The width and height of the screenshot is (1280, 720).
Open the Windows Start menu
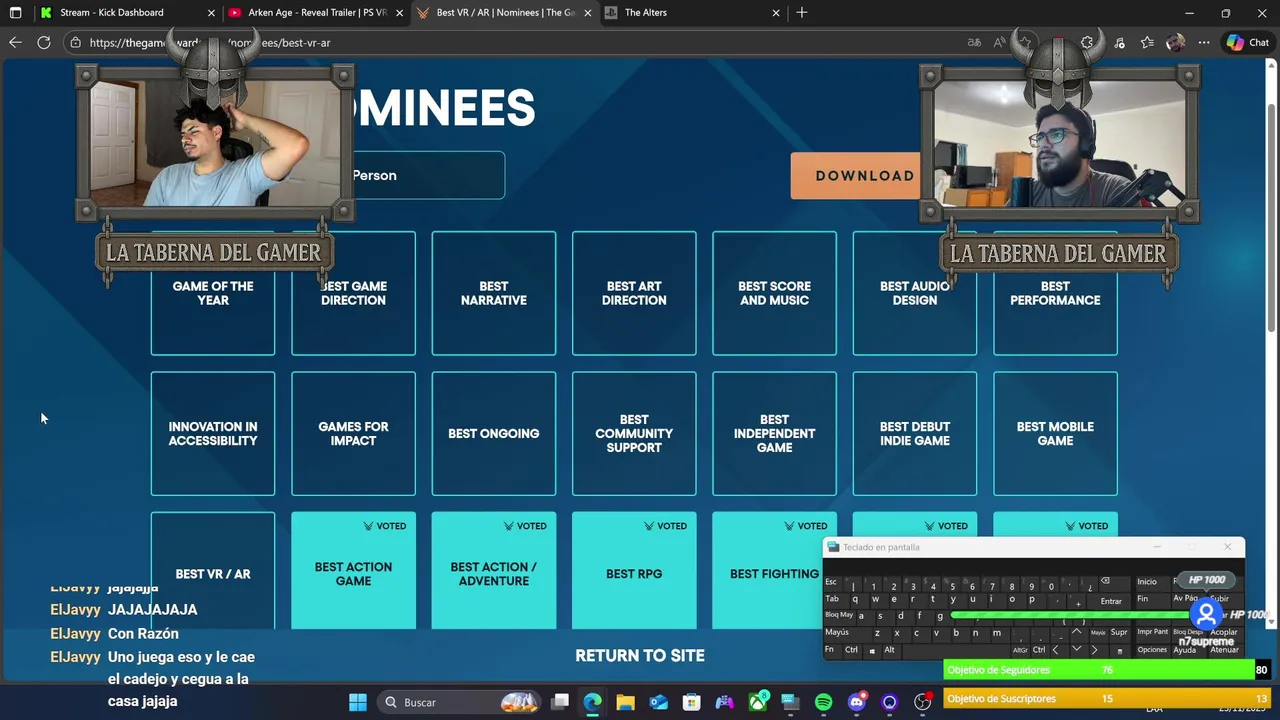[x=357, y=702]
